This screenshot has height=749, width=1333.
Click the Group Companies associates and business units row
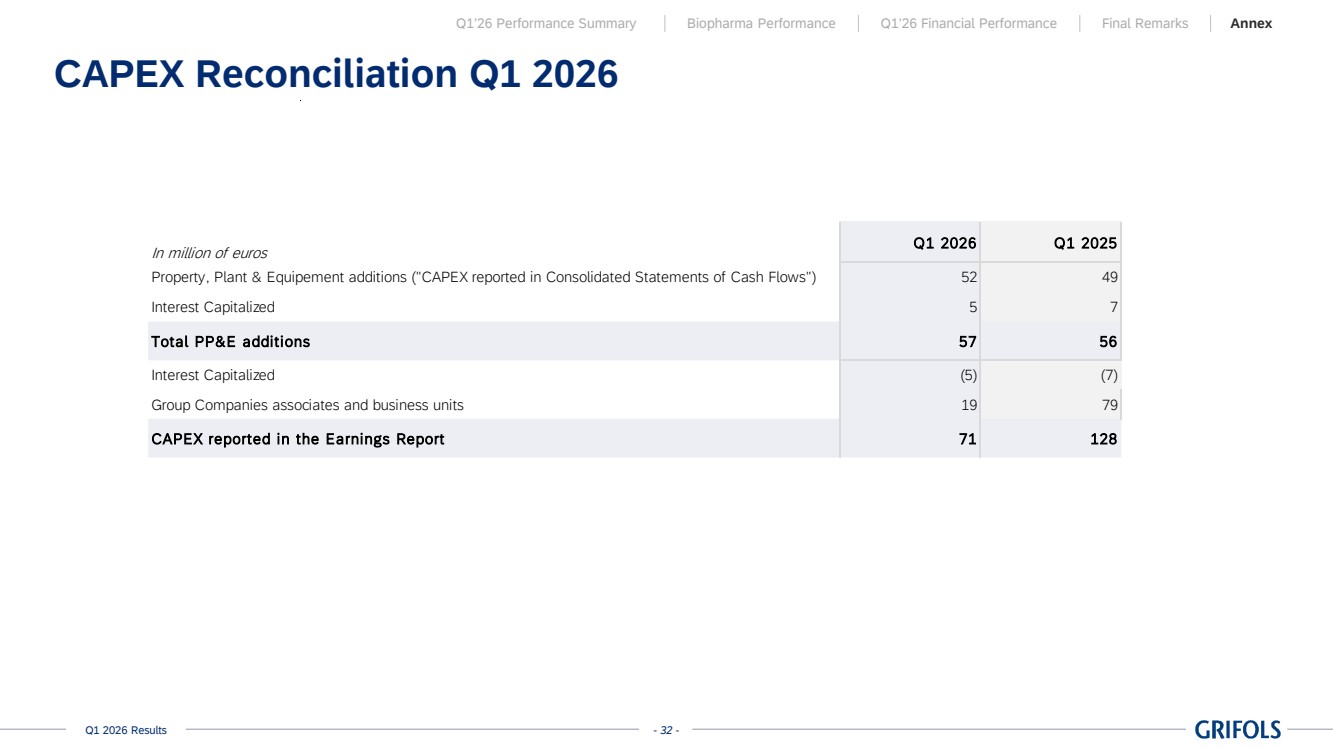(x=634, y=405)
